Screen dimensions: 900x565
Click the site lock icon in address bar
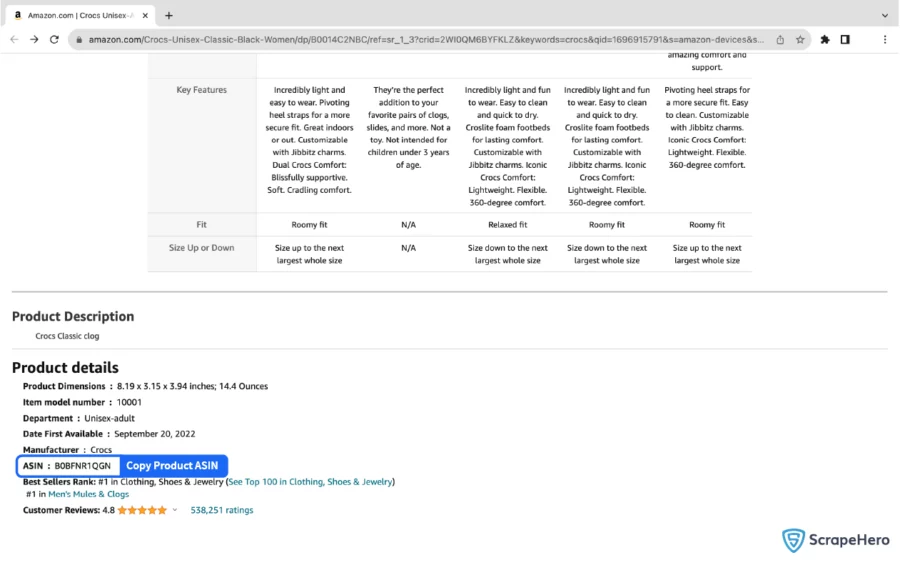point(79,40)
